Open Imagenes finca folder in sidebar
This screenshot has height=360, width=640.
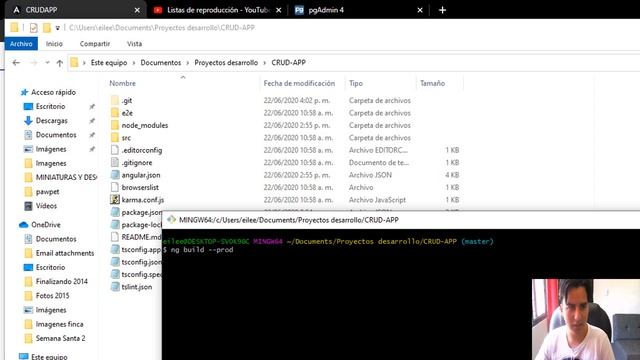coord(59,324)
